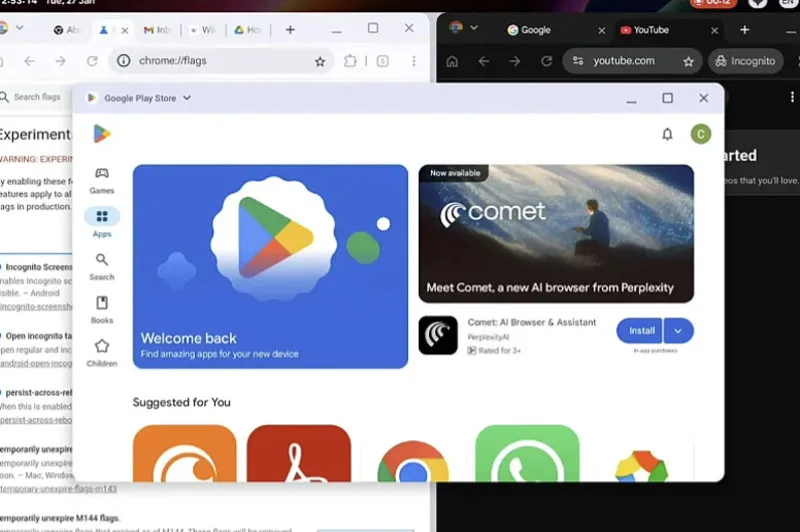Switch to the Gmail Inbox tab
800x532 pixels.
tap(157, 30)
